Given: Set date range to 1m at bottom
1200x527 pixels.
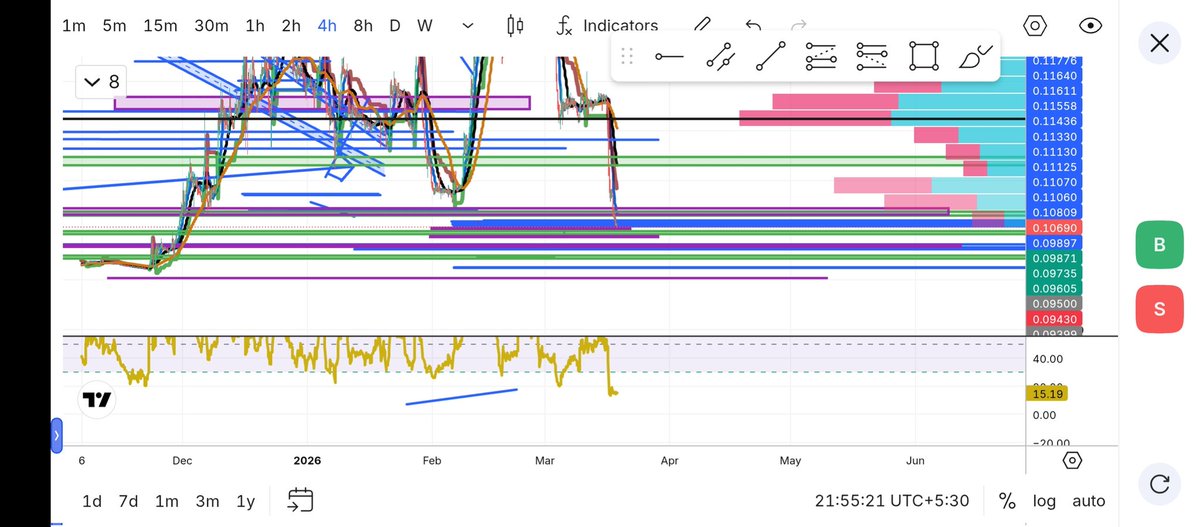Looking at the screenshot, I should click(x=167, y=501).
